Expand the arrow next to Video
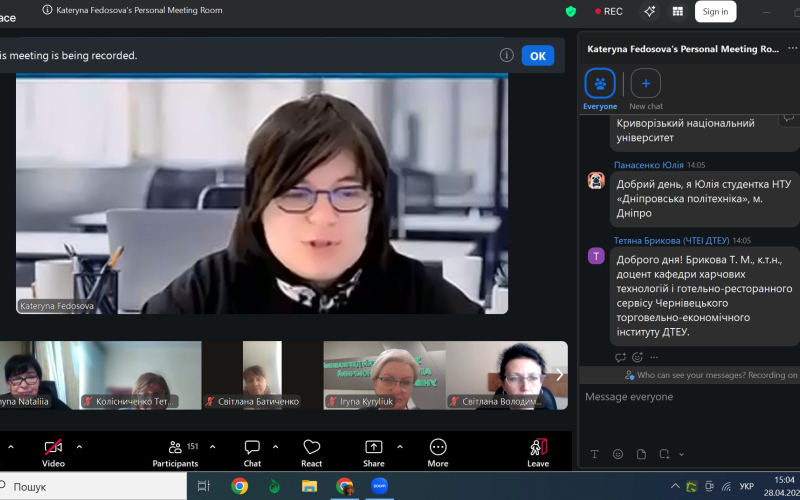The width and height of the screenshot is (800, 500). (x=80, y=446)
